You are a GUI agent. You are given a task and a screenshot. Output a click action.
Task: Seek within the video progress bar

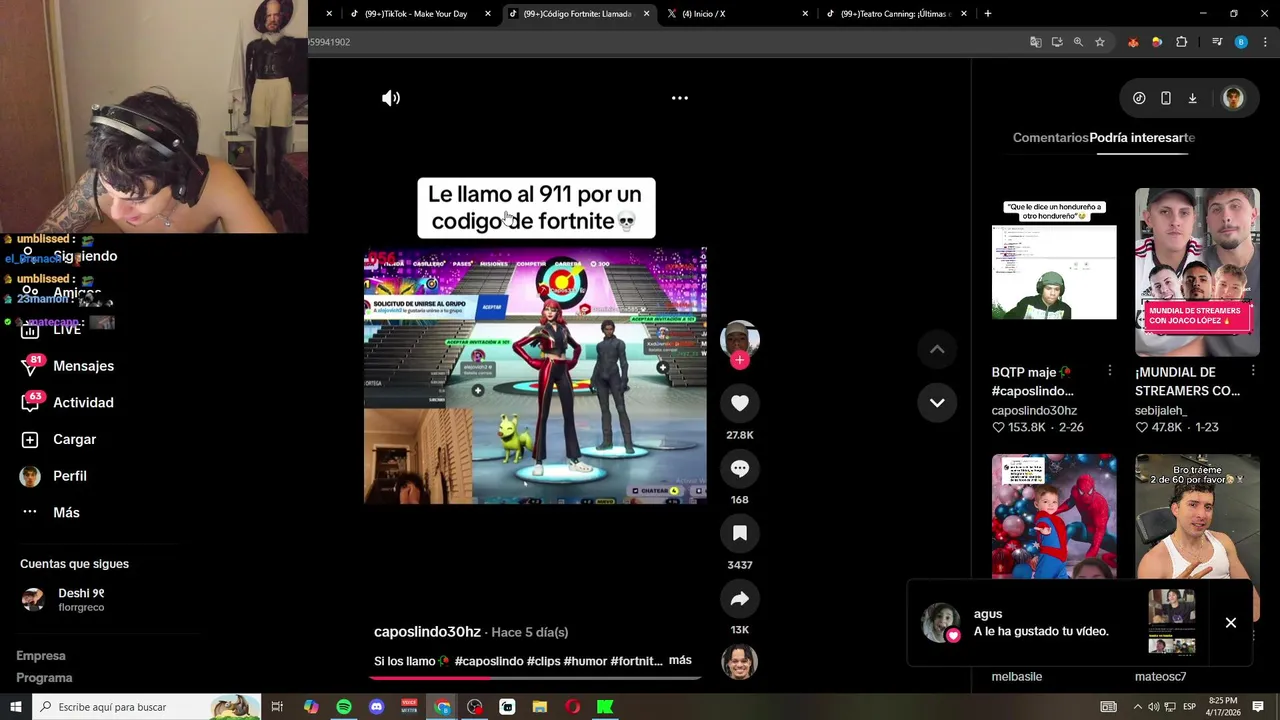(535, 677)
